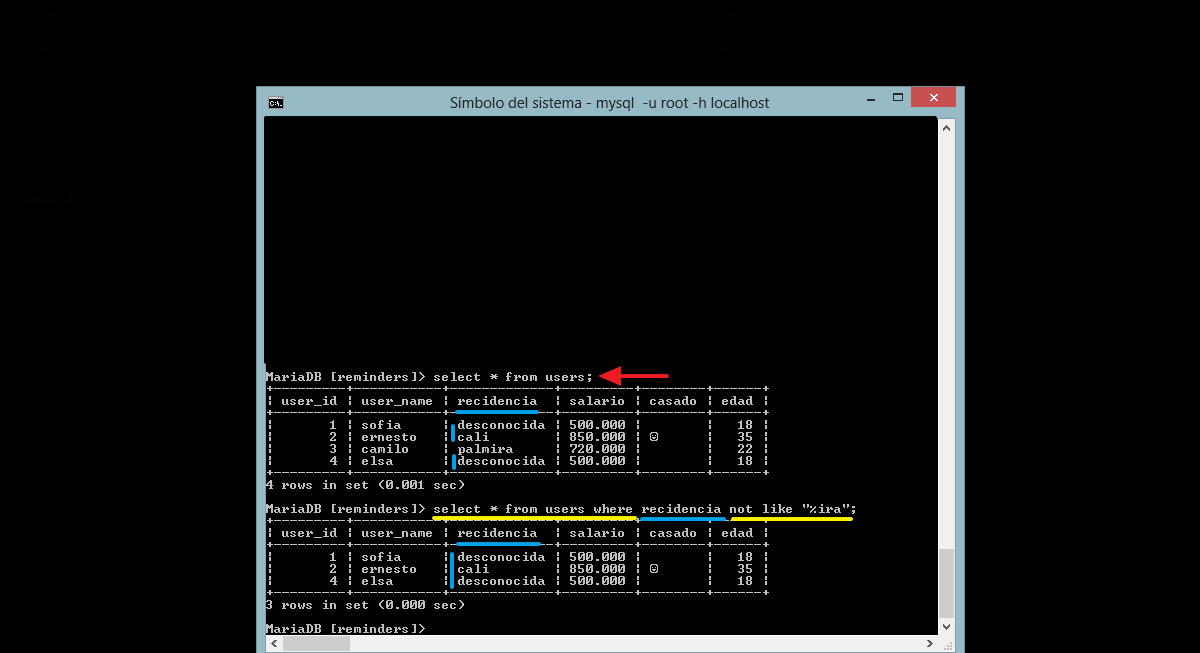
Task: Click the red arrow annotation
Action: coord(634,376)
